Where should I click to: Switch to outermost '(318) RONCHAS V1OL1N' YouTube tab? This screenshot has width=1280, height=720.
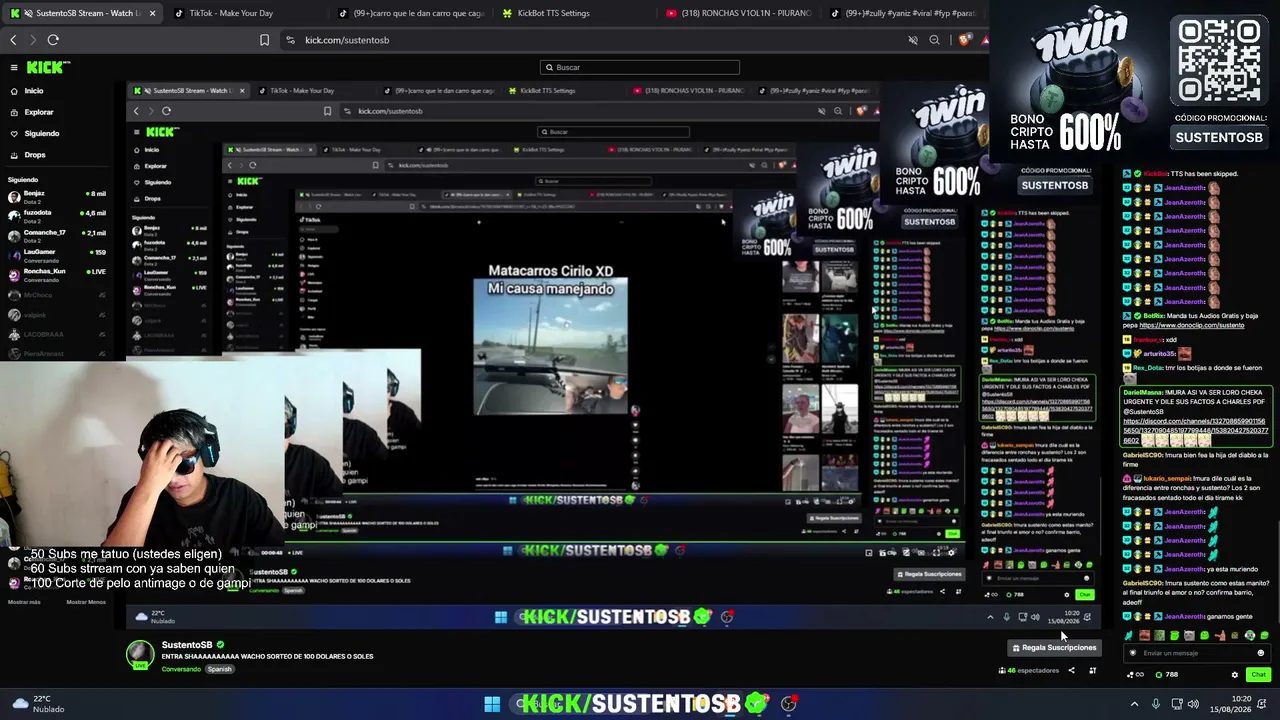(x=740, y=13)
